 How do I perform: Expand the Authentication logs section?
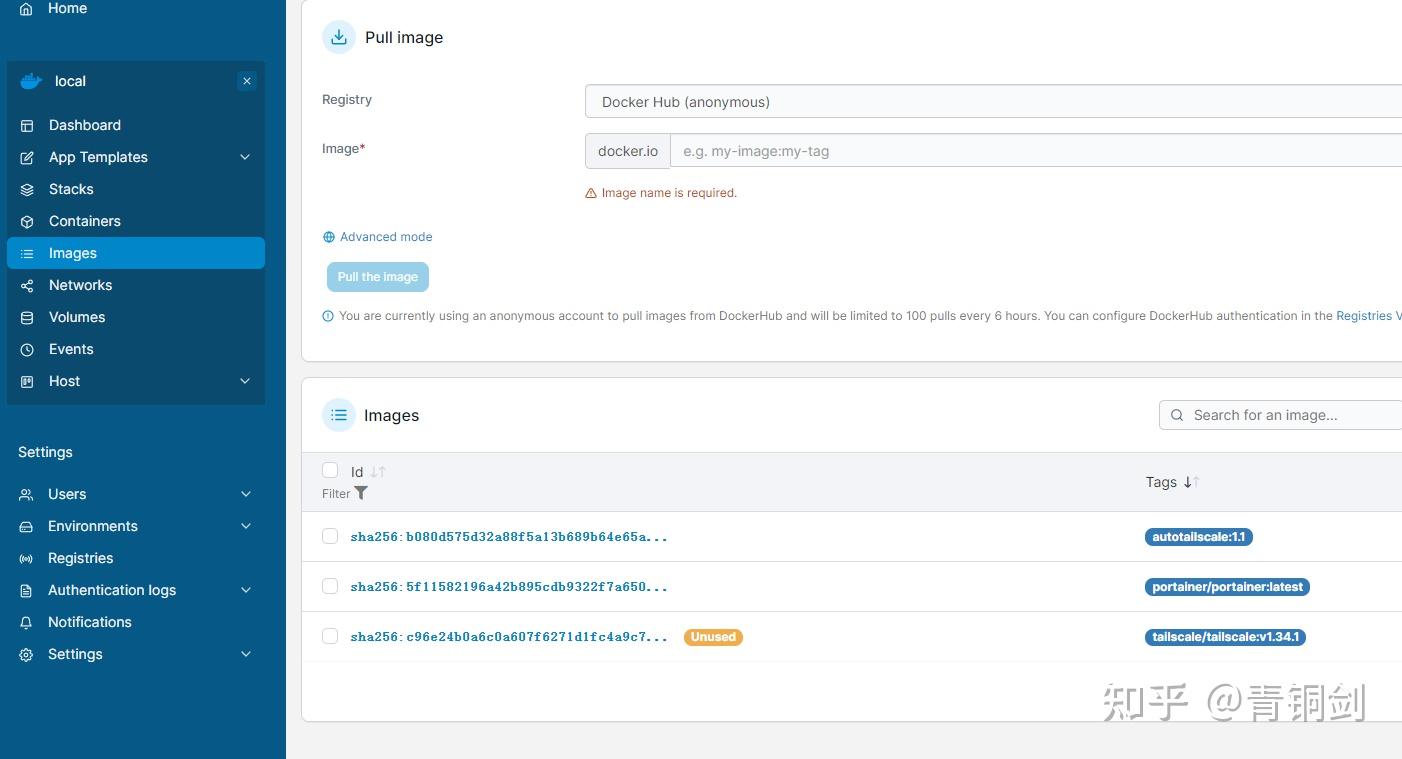111,589
